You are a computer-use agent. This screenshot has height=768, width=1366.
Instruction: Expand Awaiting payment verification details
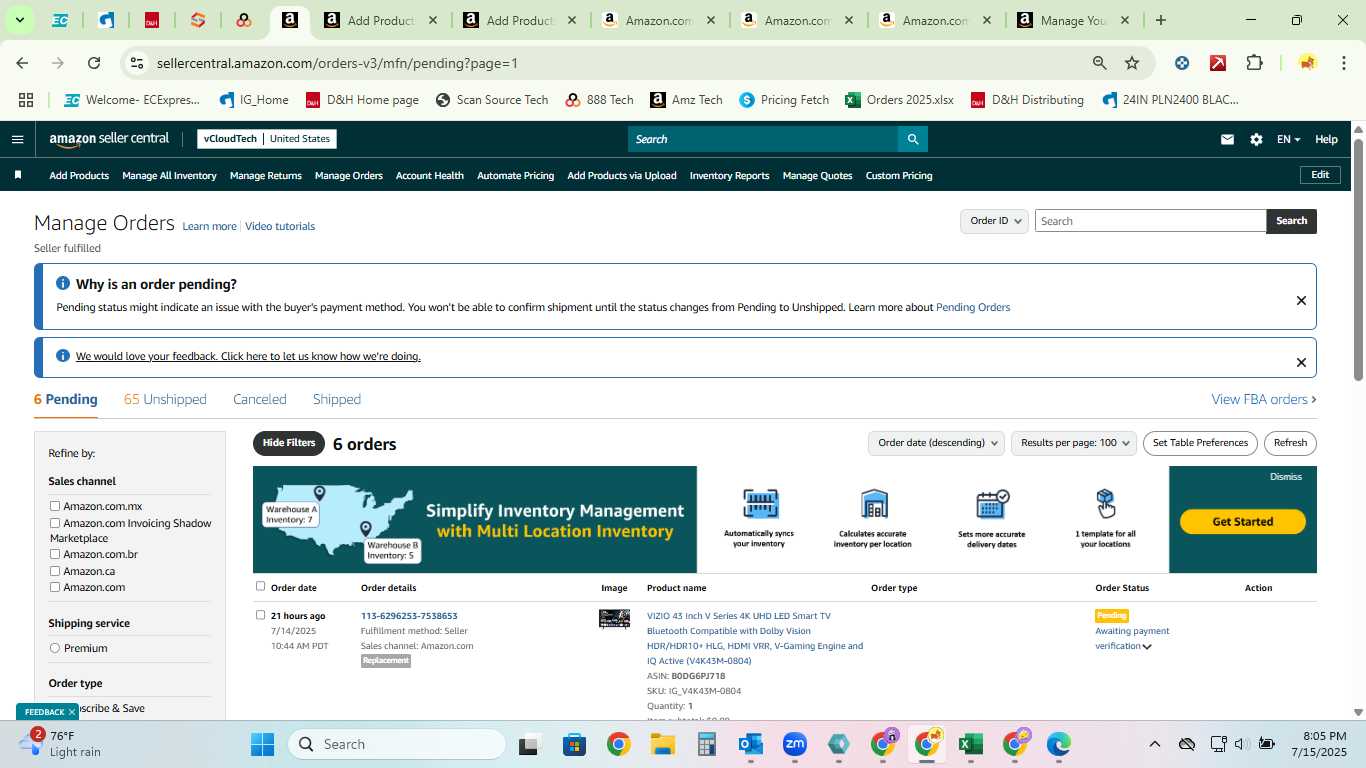pyautogui.click(x=1147, y=647)
